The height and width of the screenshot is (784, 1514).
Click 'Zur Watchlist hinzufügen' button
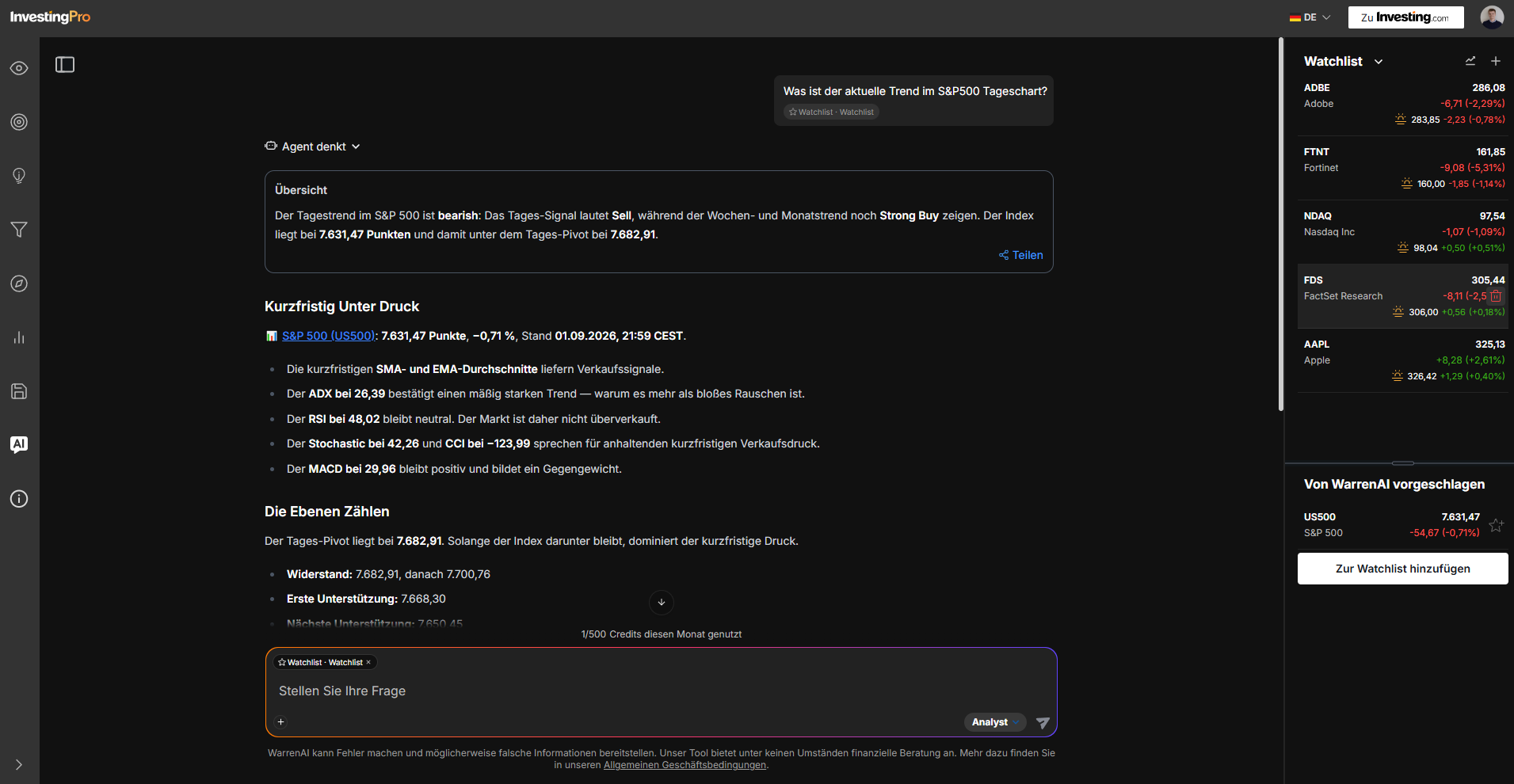click(1403, 569)
